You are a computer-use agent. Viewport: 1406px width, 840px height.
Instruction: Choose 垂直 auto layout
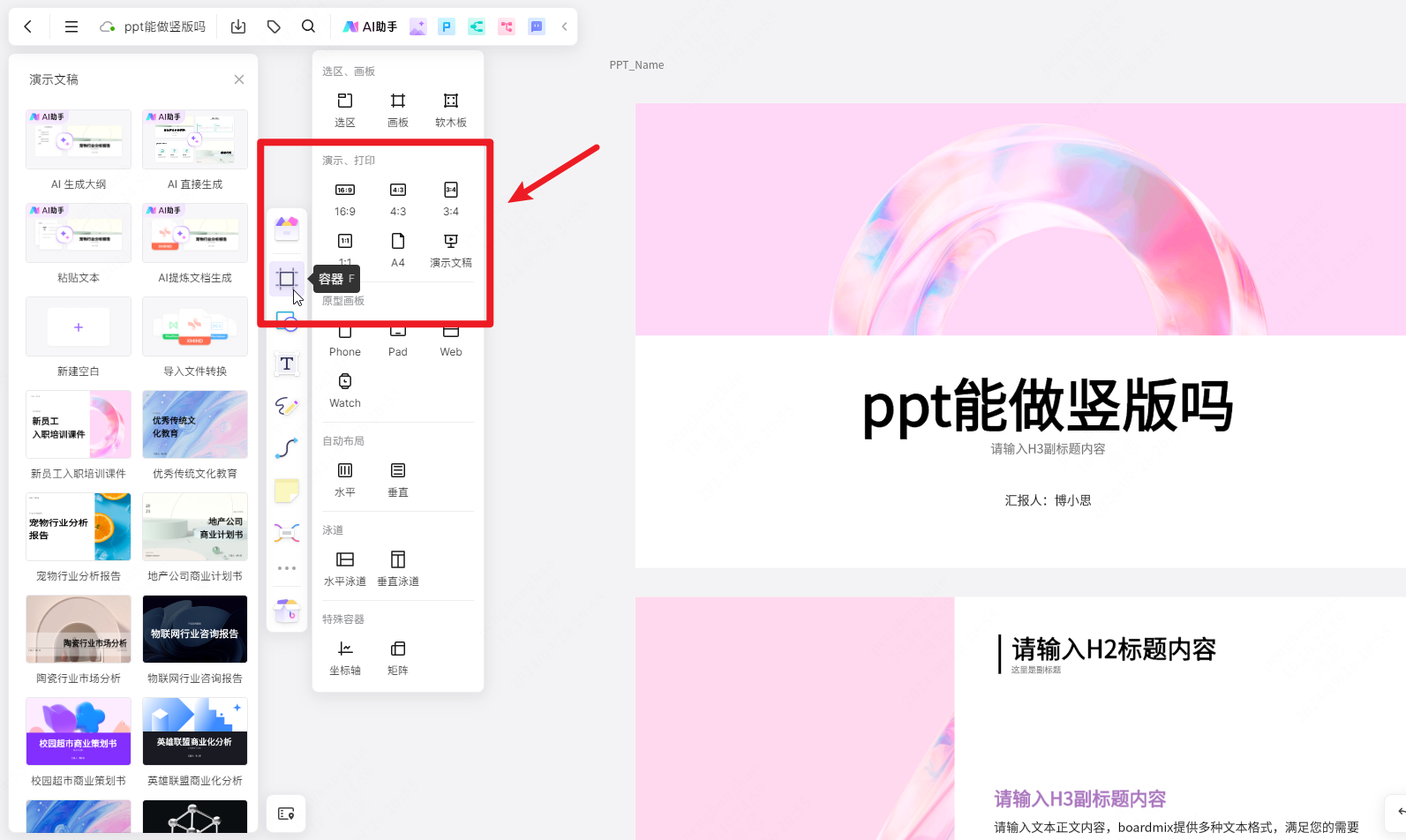[398, 479]
